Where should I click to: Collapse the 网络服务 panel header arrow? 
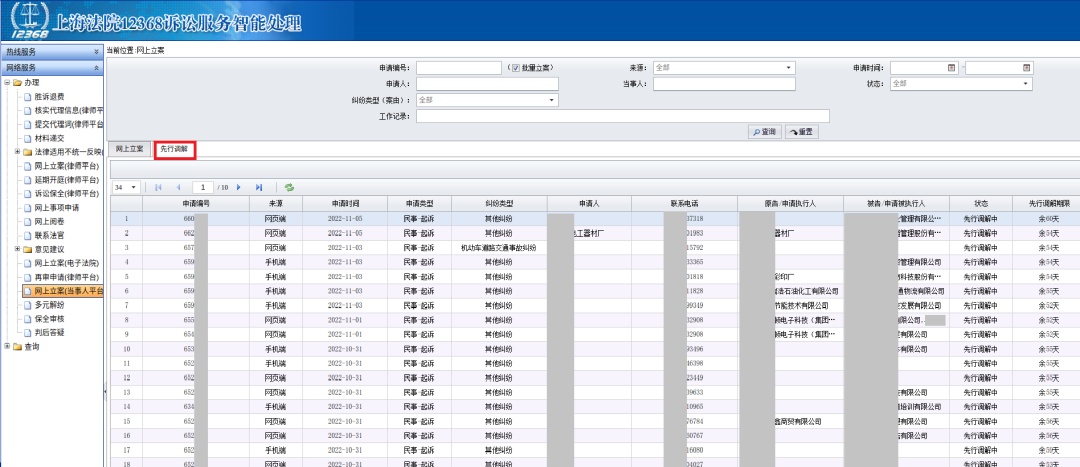[x=96, y=67]
